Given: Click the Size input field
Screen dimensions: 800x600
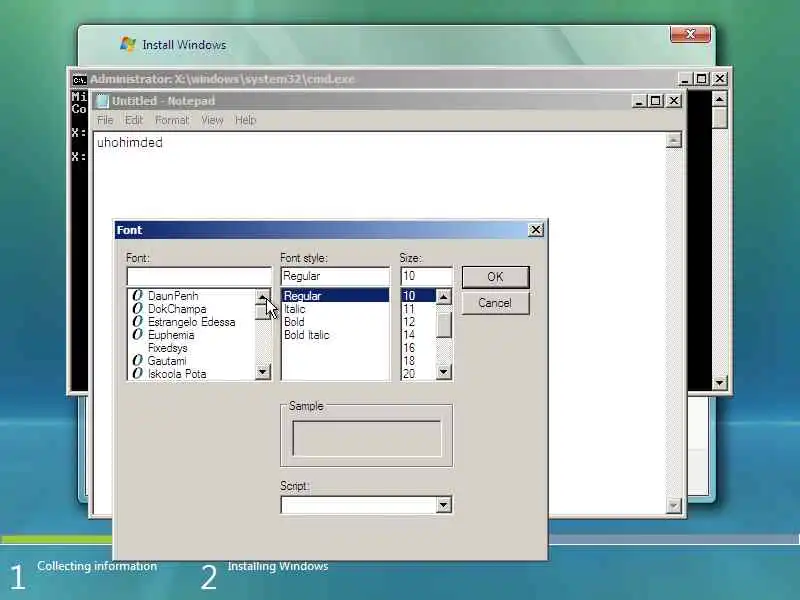Looking at the screenshot, I should point(427,277).
